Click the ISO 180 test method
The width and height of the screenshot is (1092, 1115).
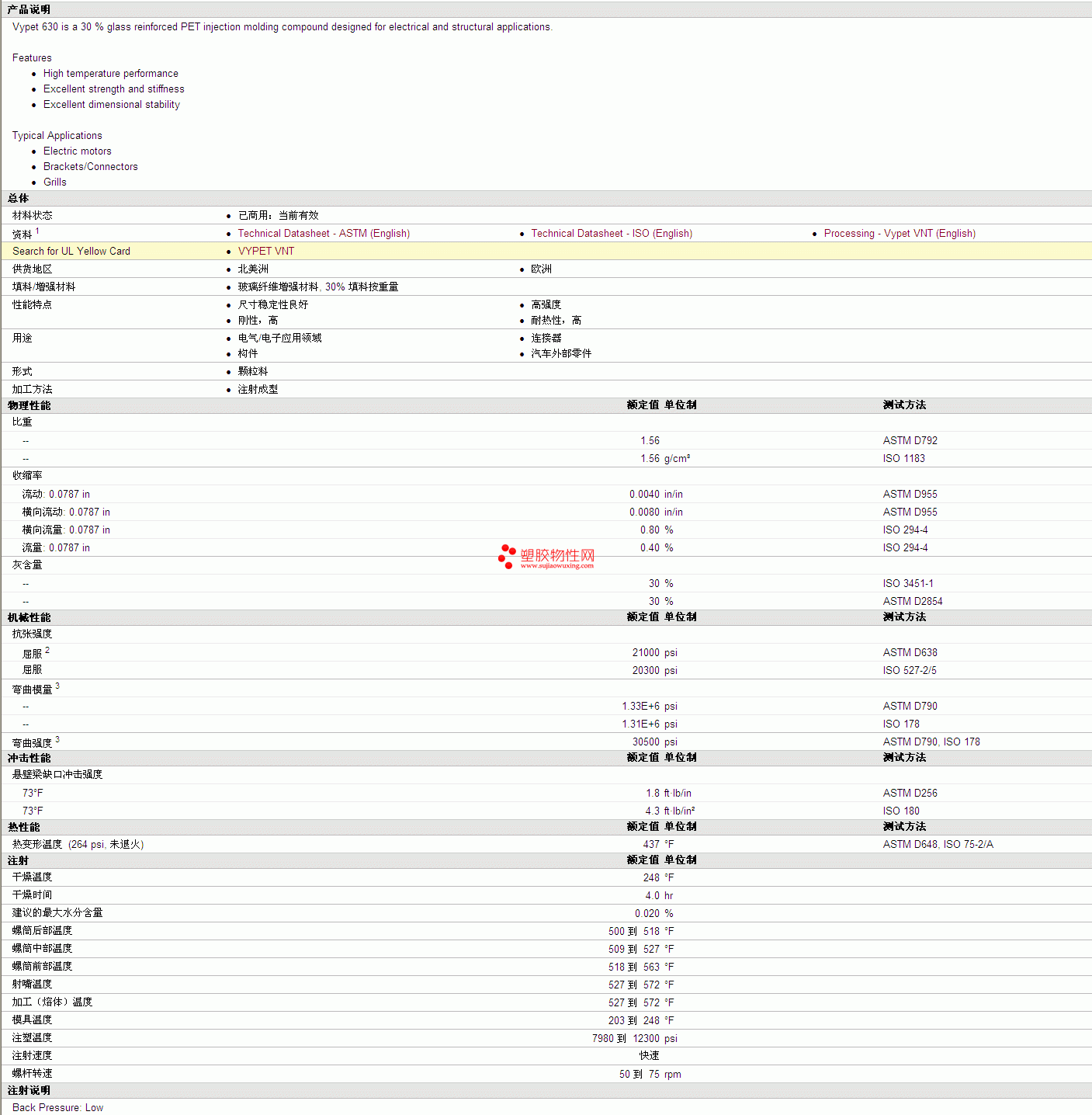click(x=901, y=811)
